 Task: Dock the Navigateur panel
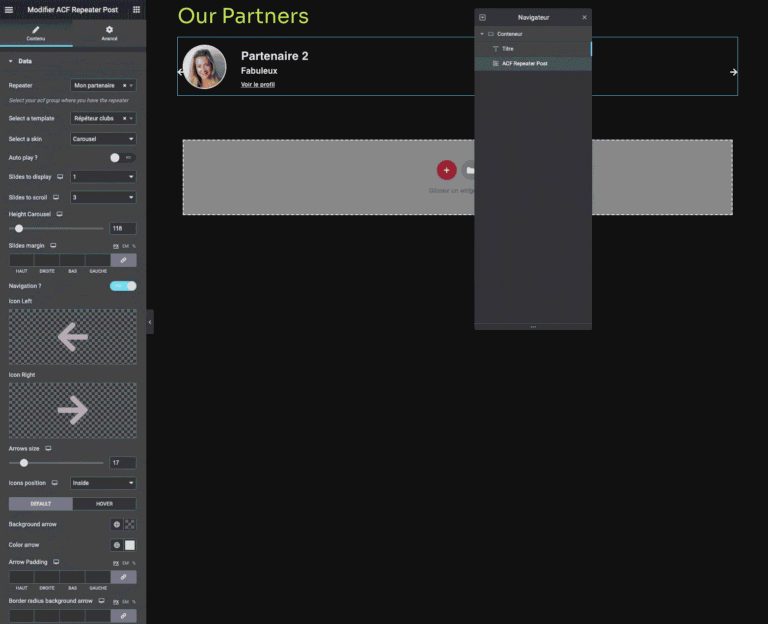482,17
